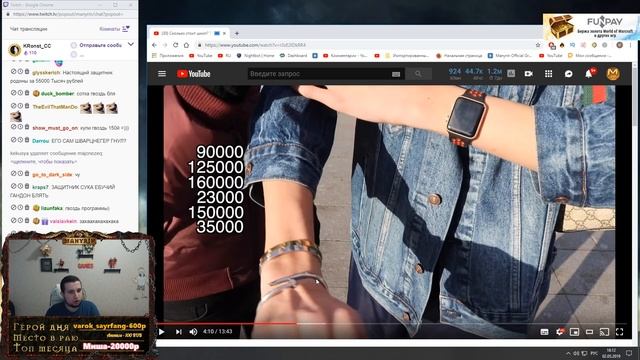This screenshot has height=360, width=640.
Task: Go forward in the YouTube browser window
Action: click(x=165, y=45)
